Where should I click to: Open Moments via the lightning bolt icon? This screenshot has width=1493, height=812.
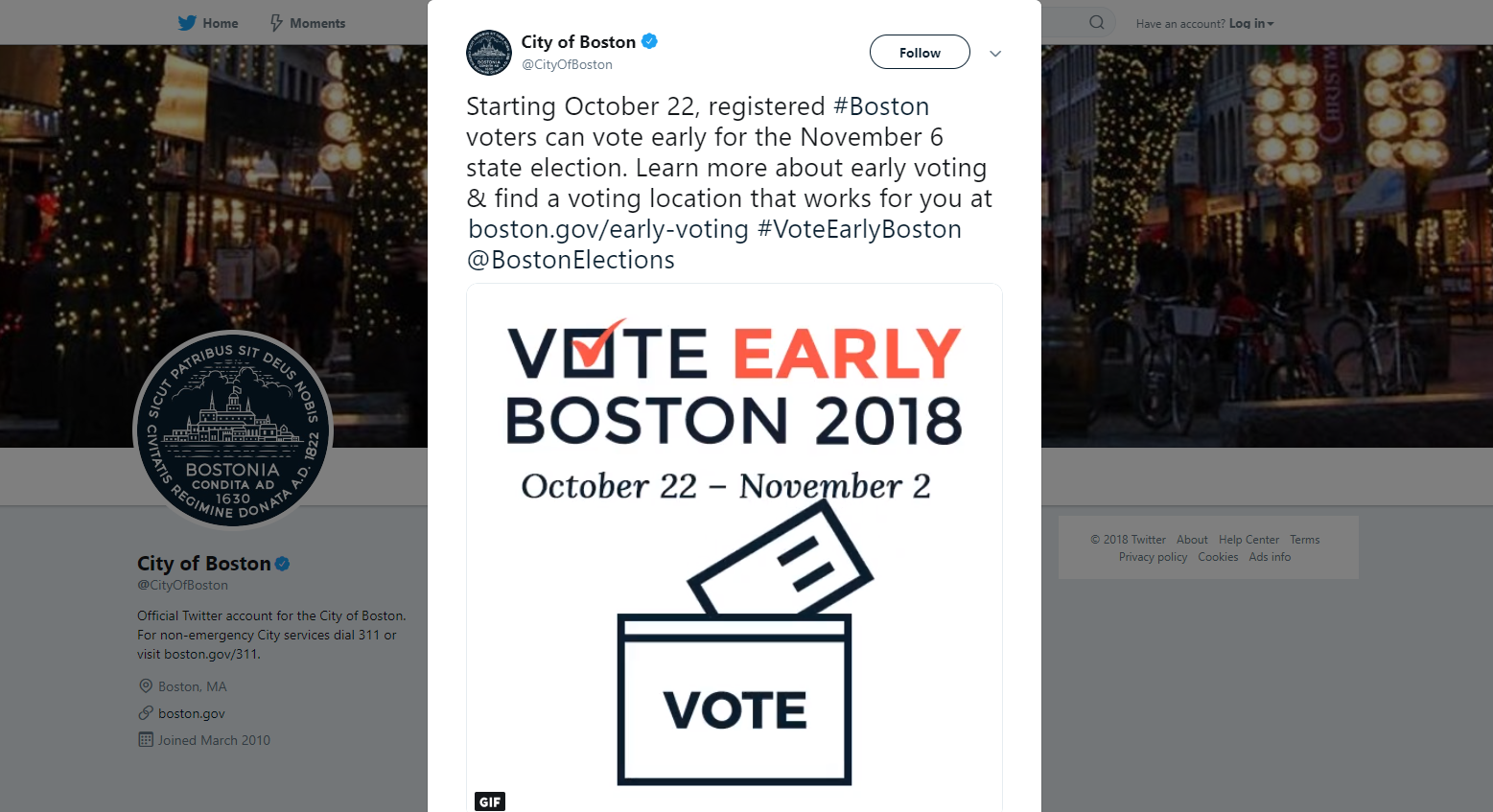click(276, 23)
